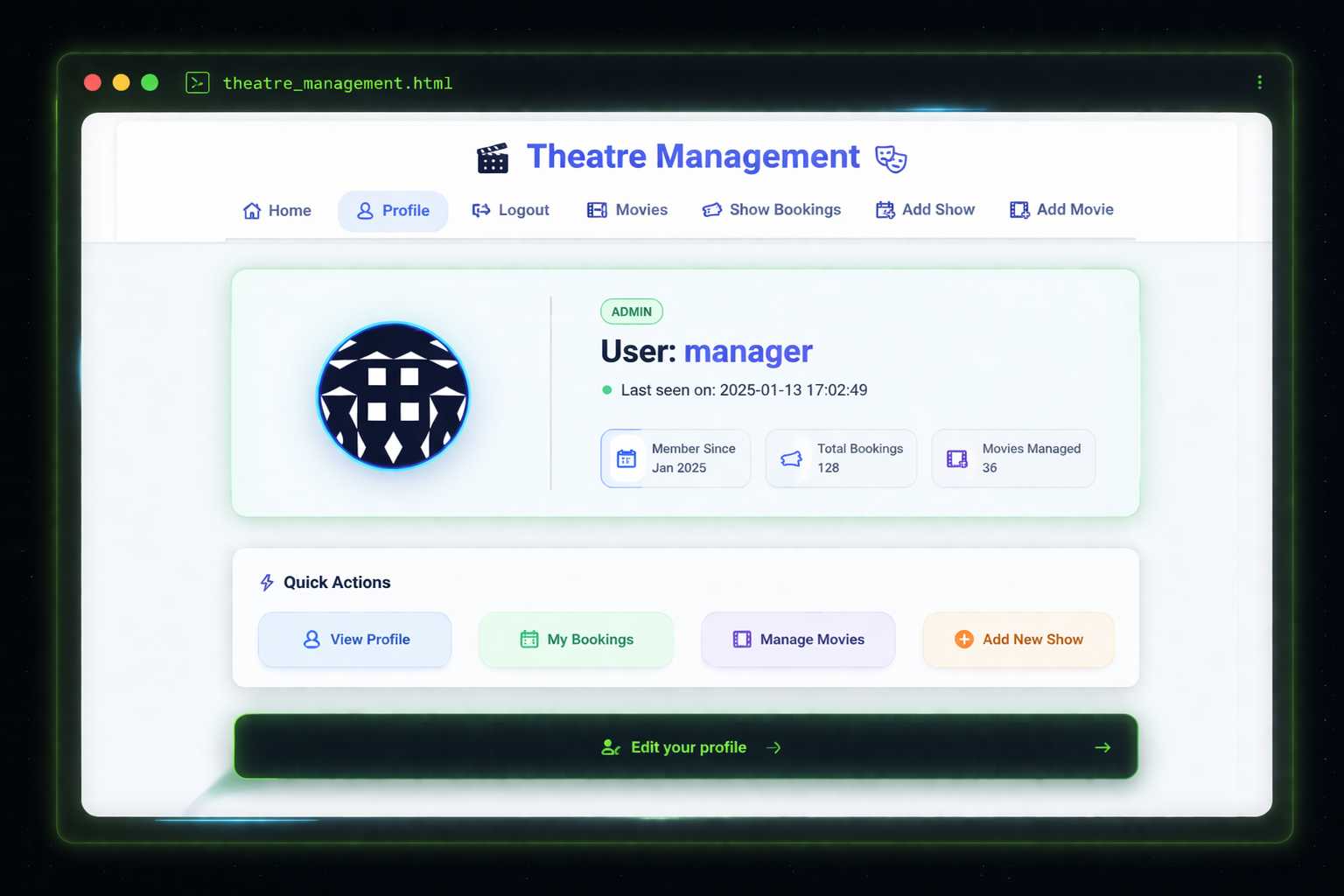Click the Movies film-reel icon in navigation
1344x896 pixels.
(597, 209)
